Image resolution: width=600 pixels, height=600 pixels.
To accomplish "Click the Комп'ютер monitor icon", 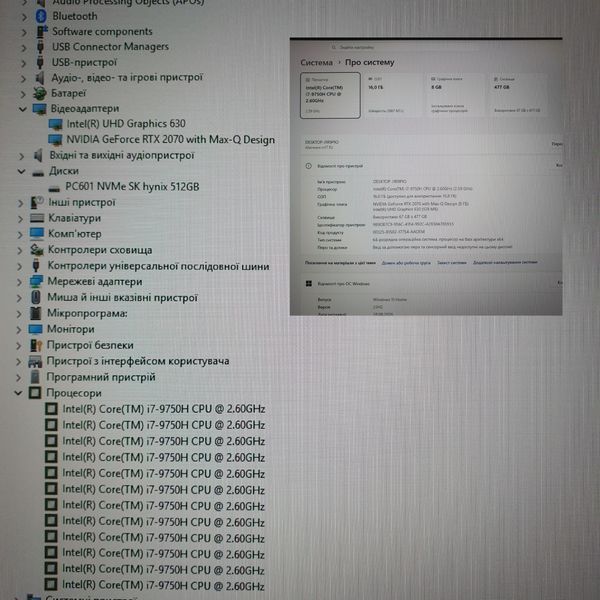I will pos(37,234).
